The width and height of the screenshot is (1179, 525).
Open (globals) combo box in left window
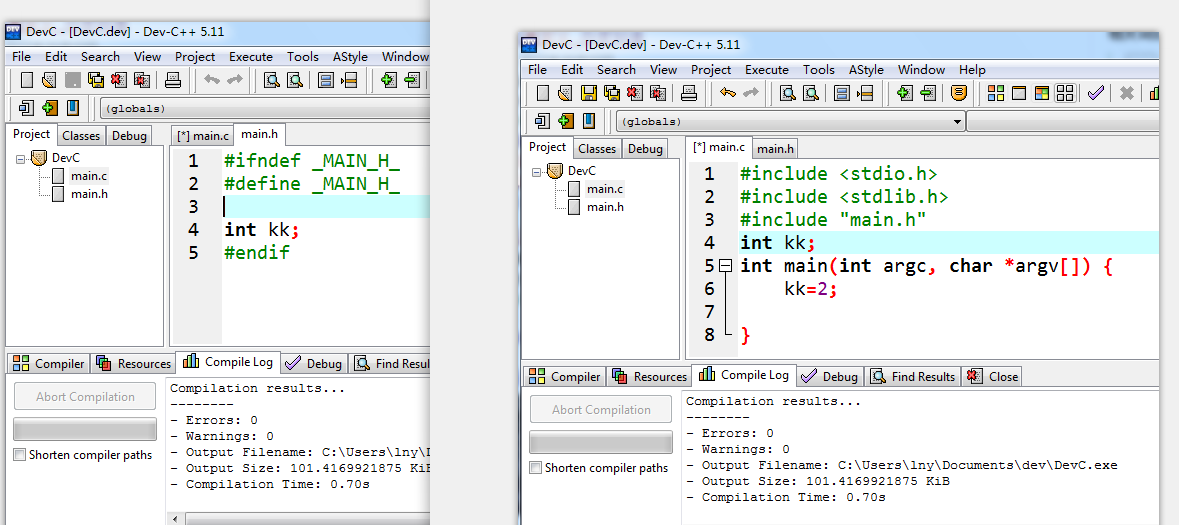pos(265,108)
